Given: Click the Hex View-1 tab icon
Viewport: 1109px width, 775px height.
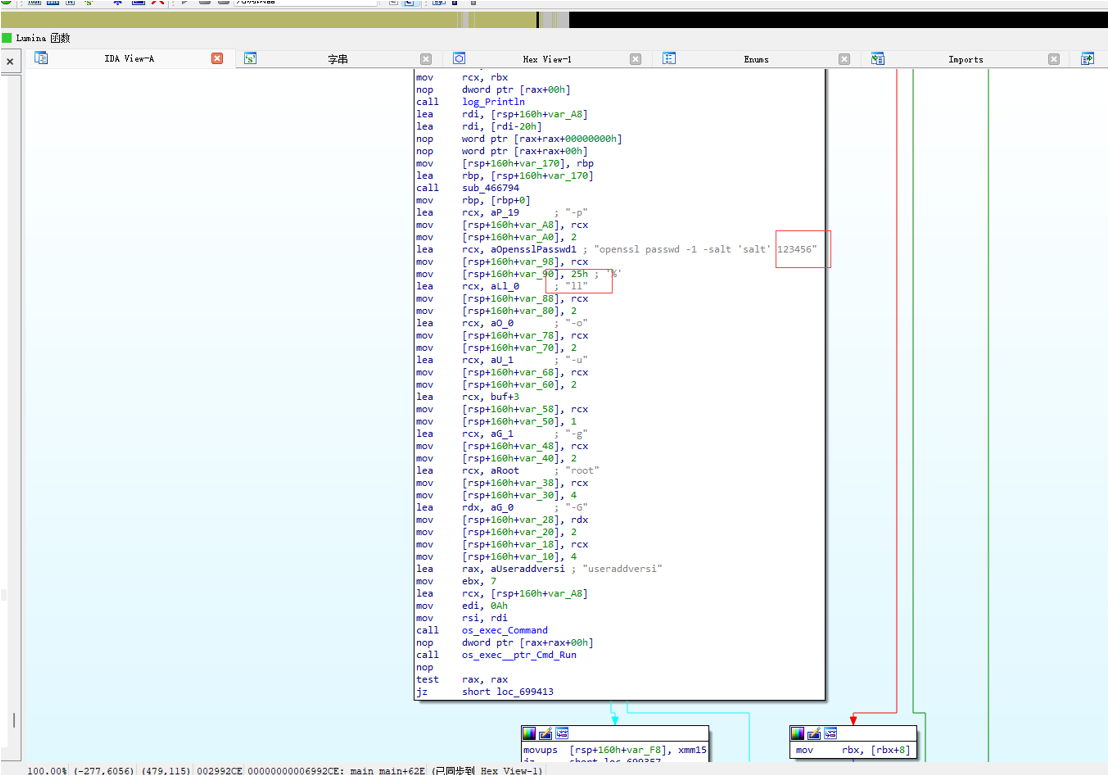Looking at the screenshot, I should [459, 59].
